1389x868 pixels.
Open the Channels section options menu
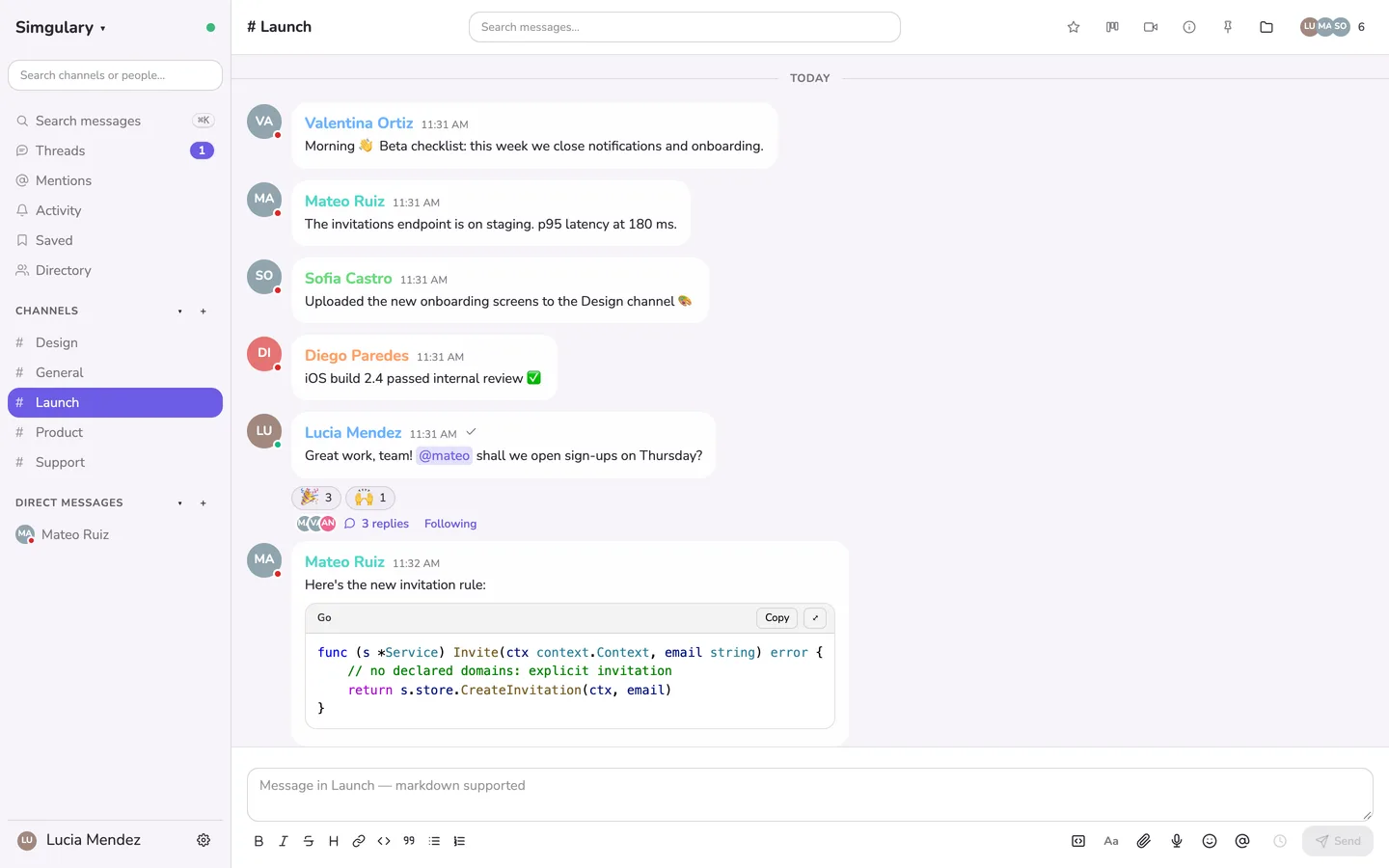(180, 312)
